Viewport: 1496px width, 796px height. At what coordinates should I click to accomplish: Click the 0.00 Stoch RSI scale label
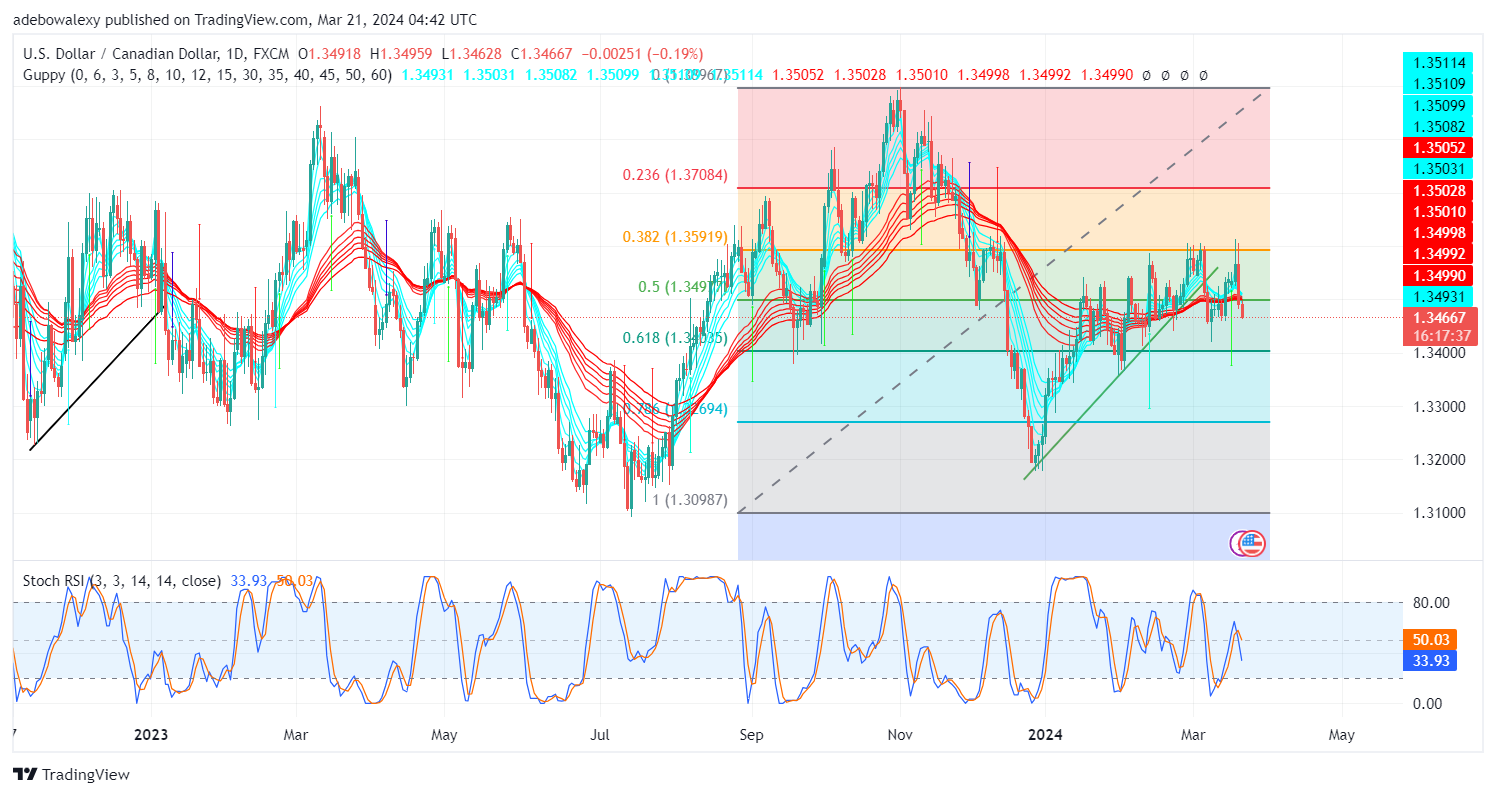[1426, 703]
